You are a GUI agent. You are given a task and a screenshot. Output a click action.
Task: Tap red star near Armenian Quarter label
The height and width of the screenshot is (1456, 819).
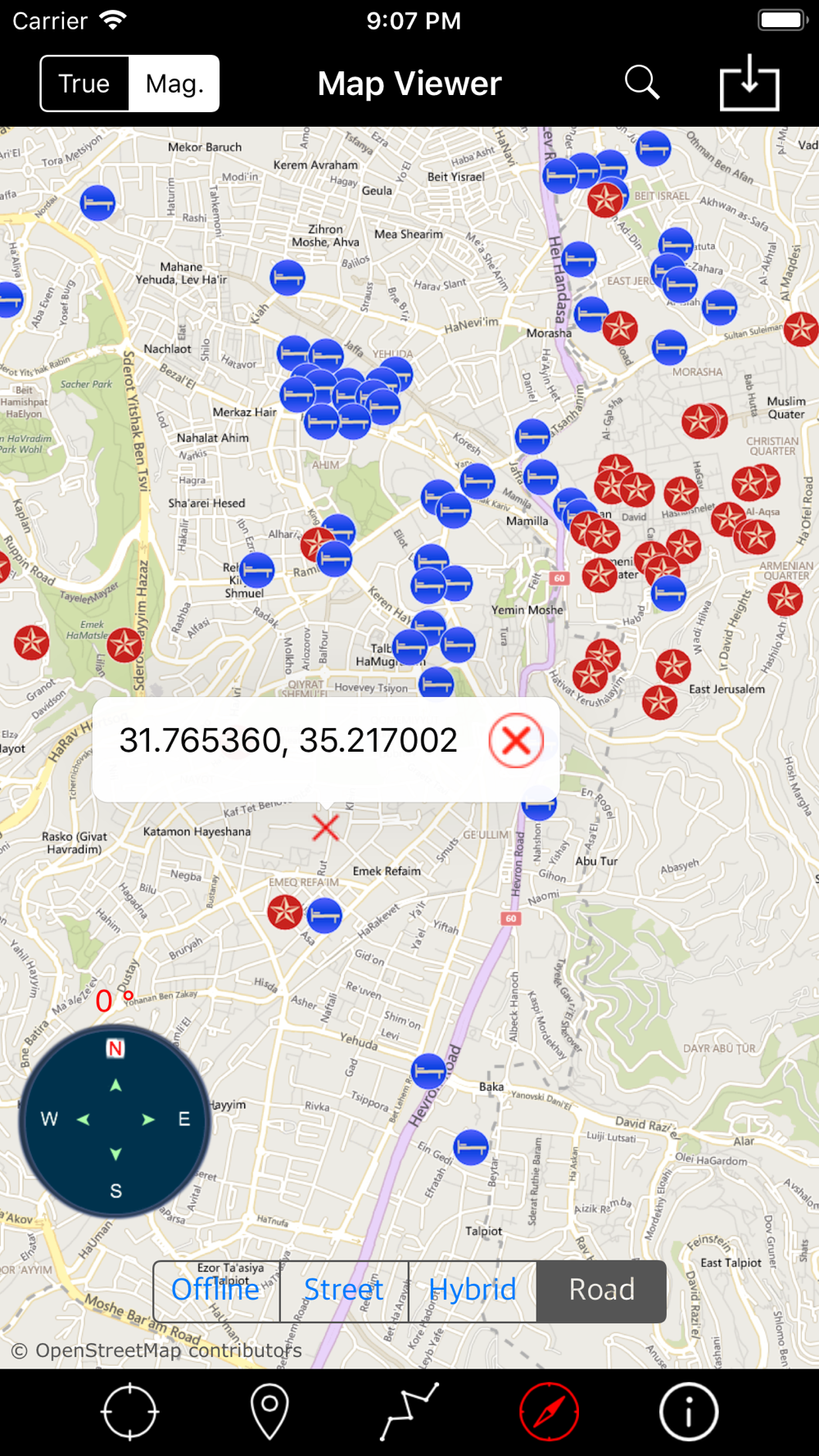coord(785,599)
